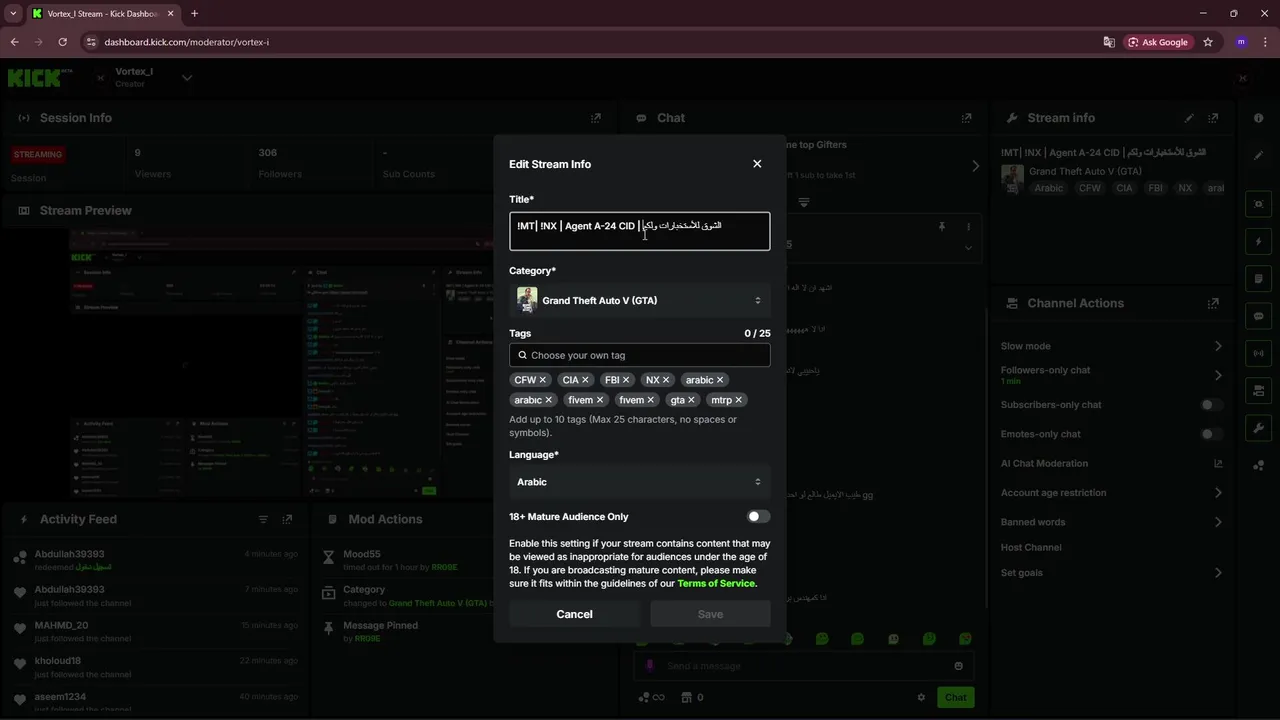Open chat settings gear icon
This screenshot has height=720, width=1280.
coord(922,698)
